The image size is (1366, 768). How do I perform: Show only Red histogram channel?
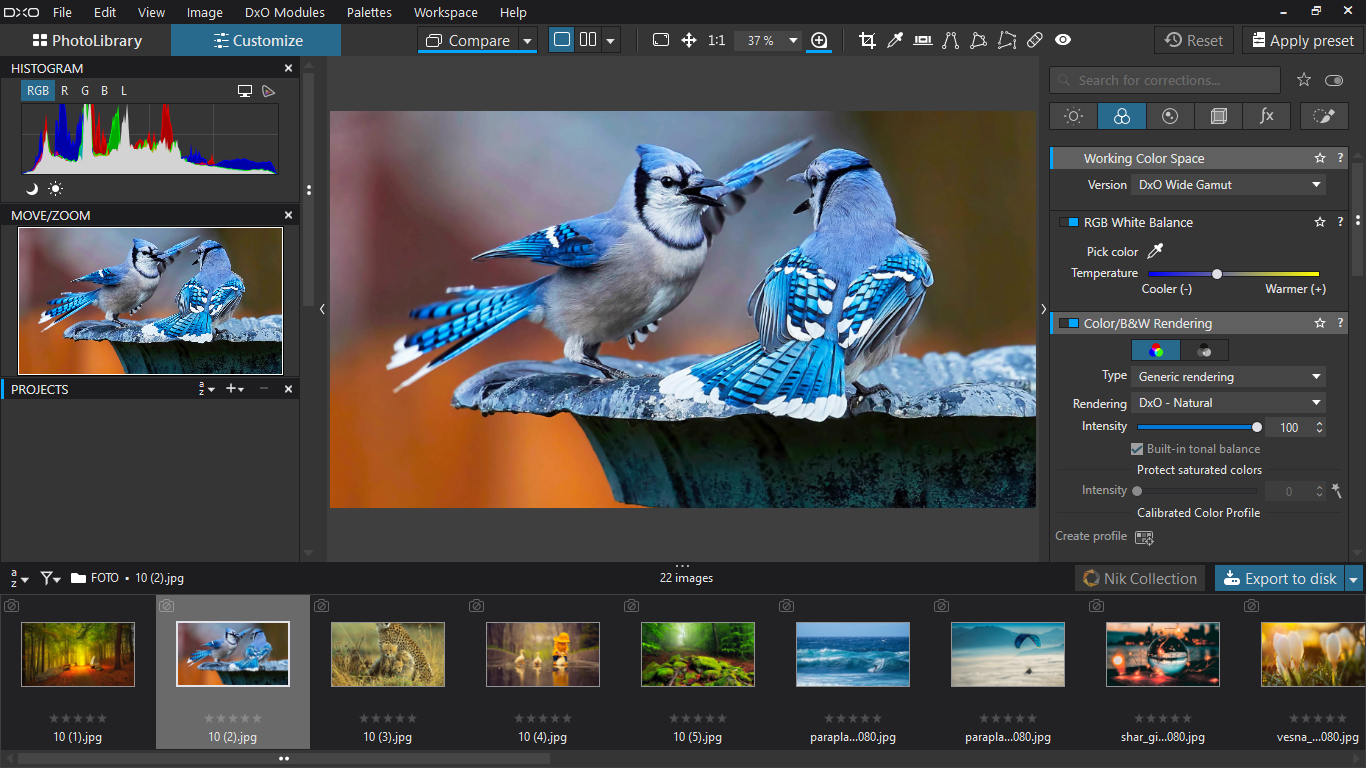(65, 91)
